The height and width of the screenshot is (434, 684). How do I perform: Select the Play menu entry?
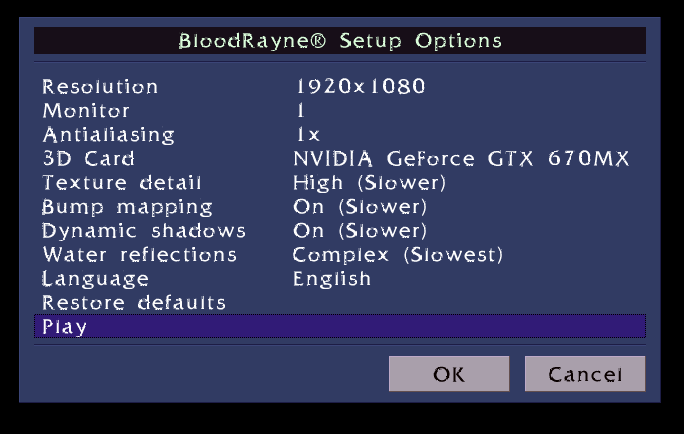click(x=65, y=327)
